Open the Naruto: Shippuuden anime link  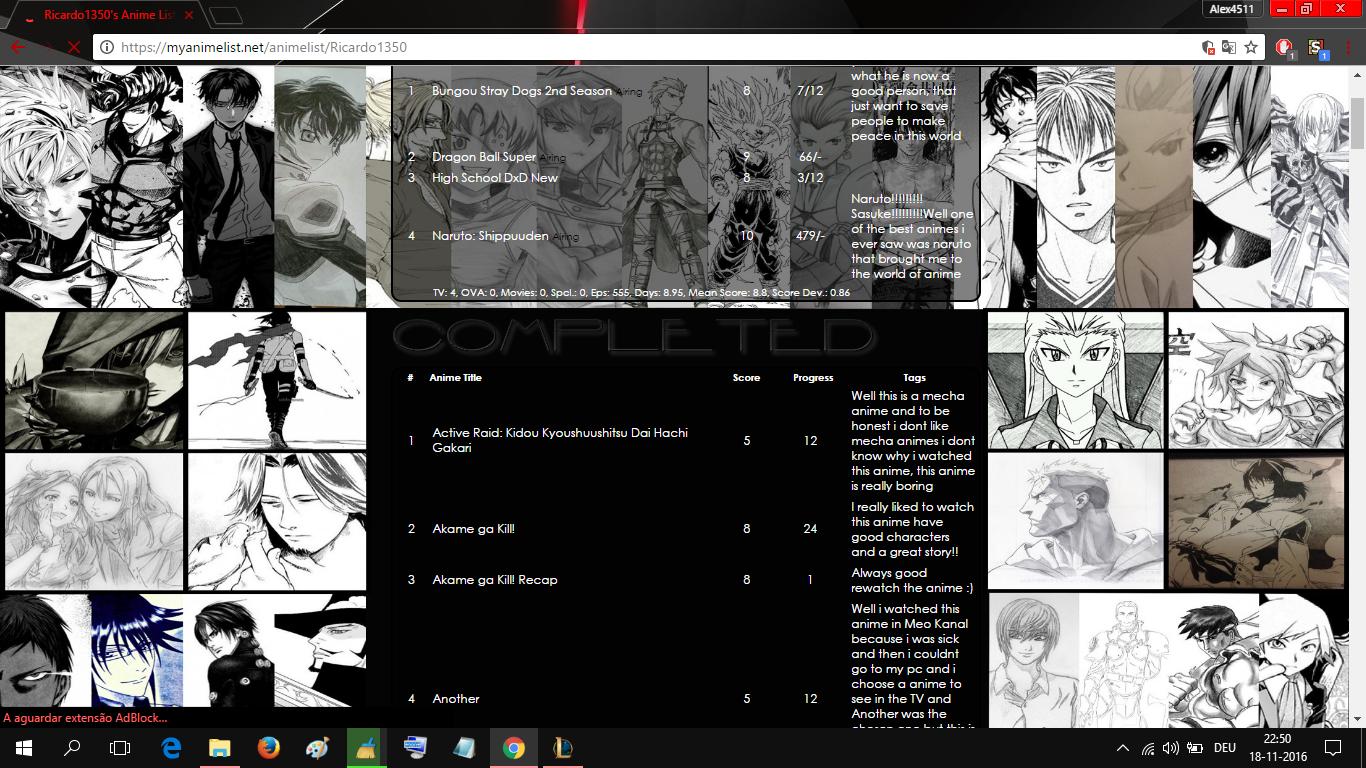(490, 236)
